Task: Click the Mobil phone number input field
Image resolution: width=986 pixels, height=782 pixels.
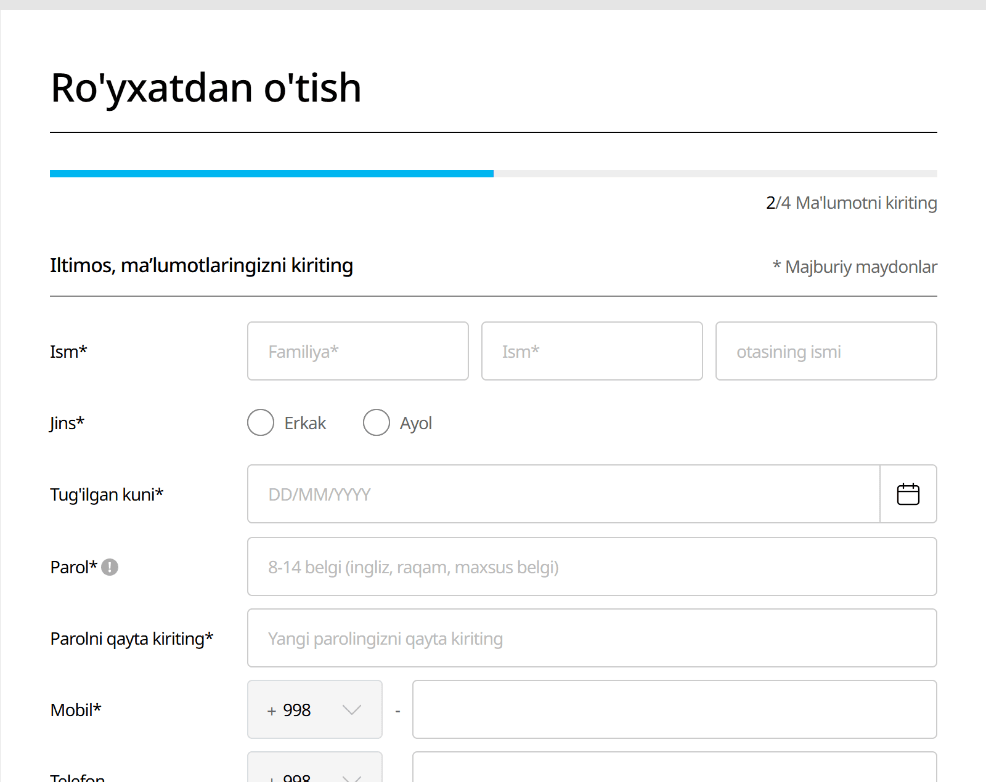Action: [675, 710]
